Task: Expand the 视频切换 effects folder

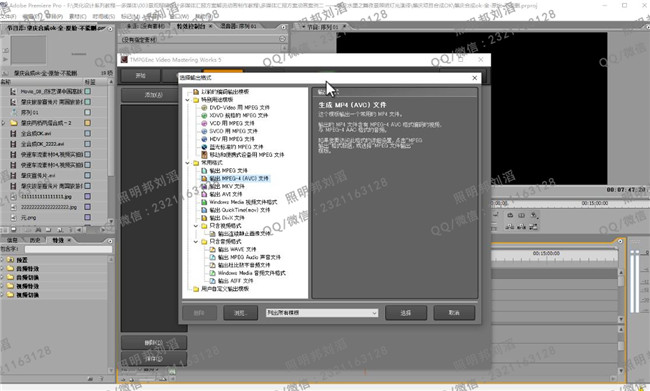Action: 2,295
